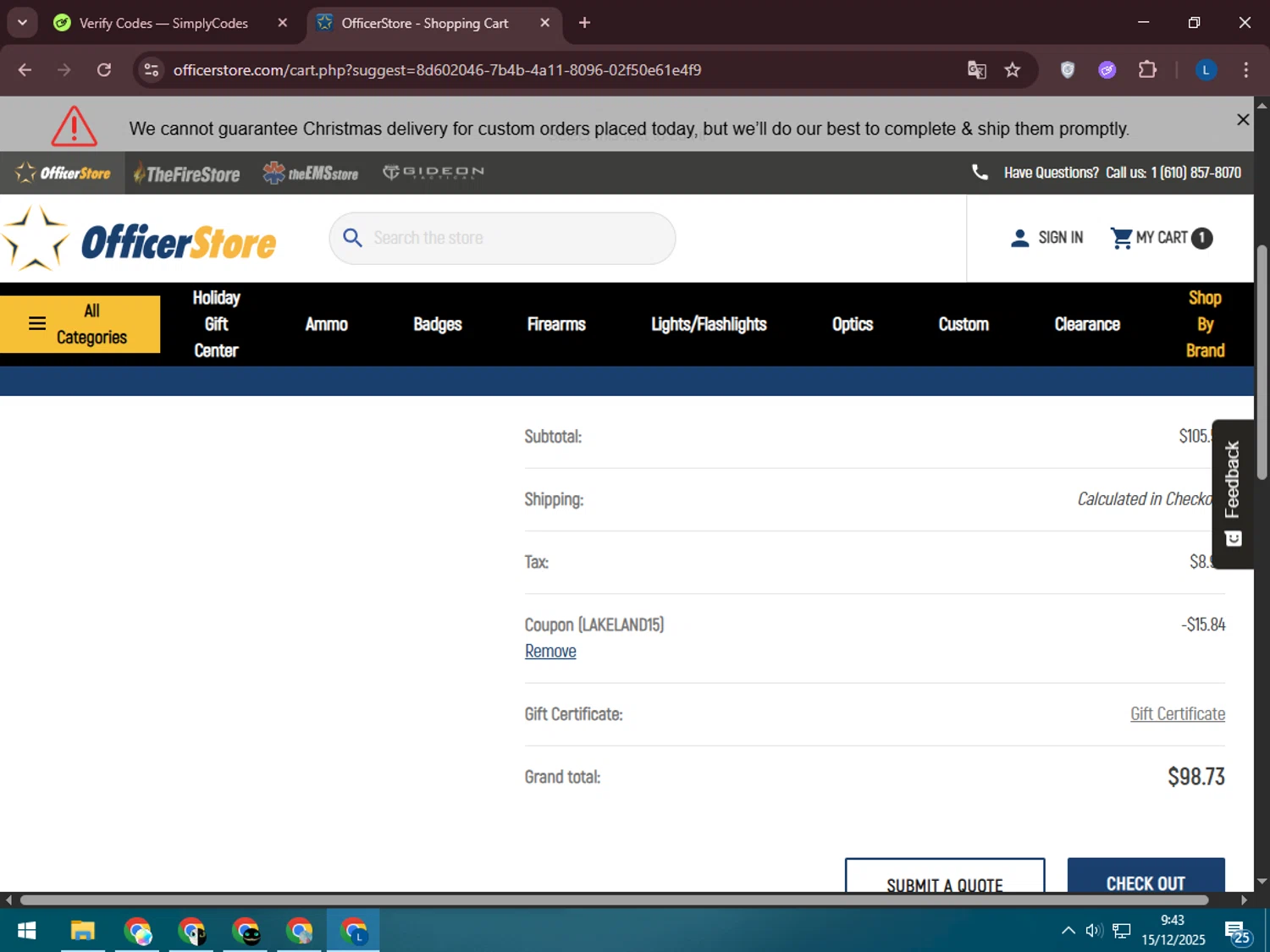1270x952 pixels.
Task: Translate this page icon
Action: (x=977, y=70)
